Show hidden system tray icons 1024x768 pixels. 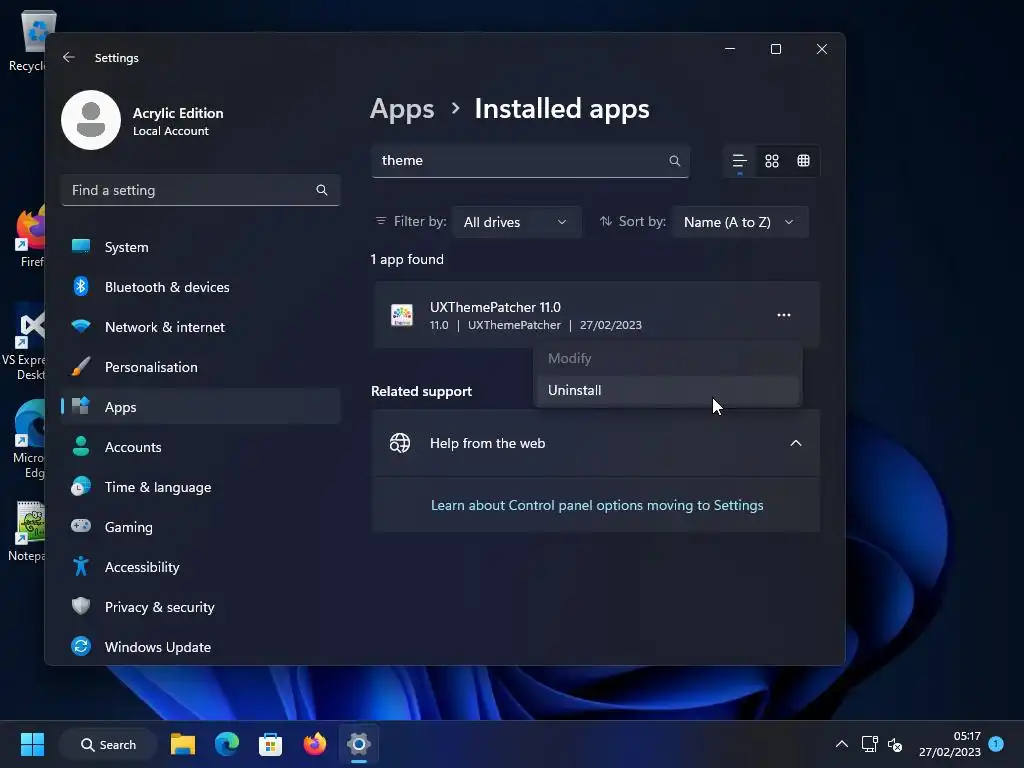coord(842,744)
